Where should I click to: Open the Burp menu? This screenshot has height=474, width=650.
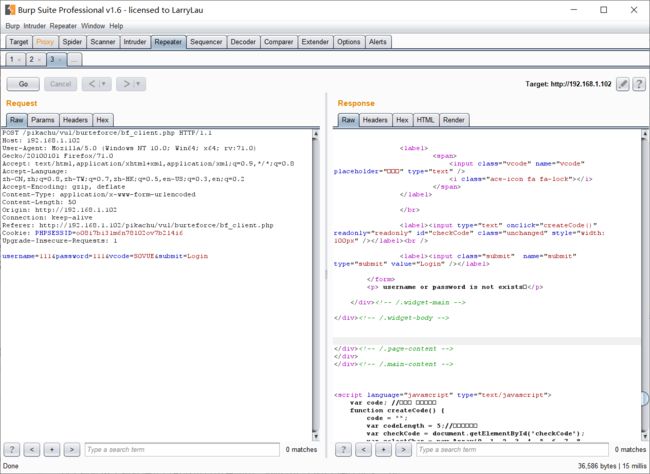pyautogui.click(x=12, y=26)
